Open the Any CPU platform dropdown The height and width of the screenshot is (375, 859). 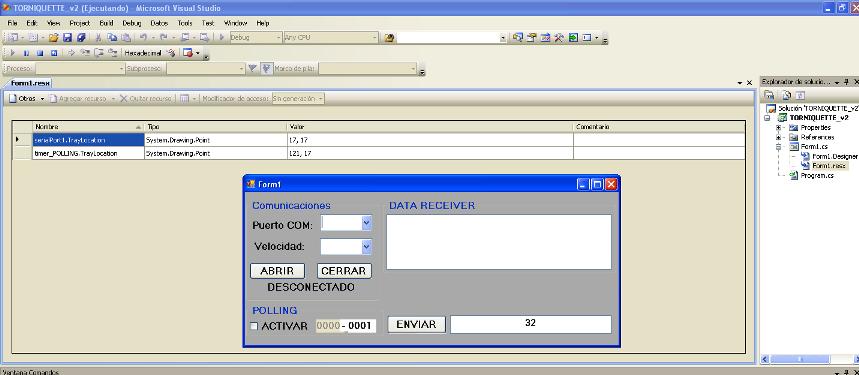(x=330, y=38)
